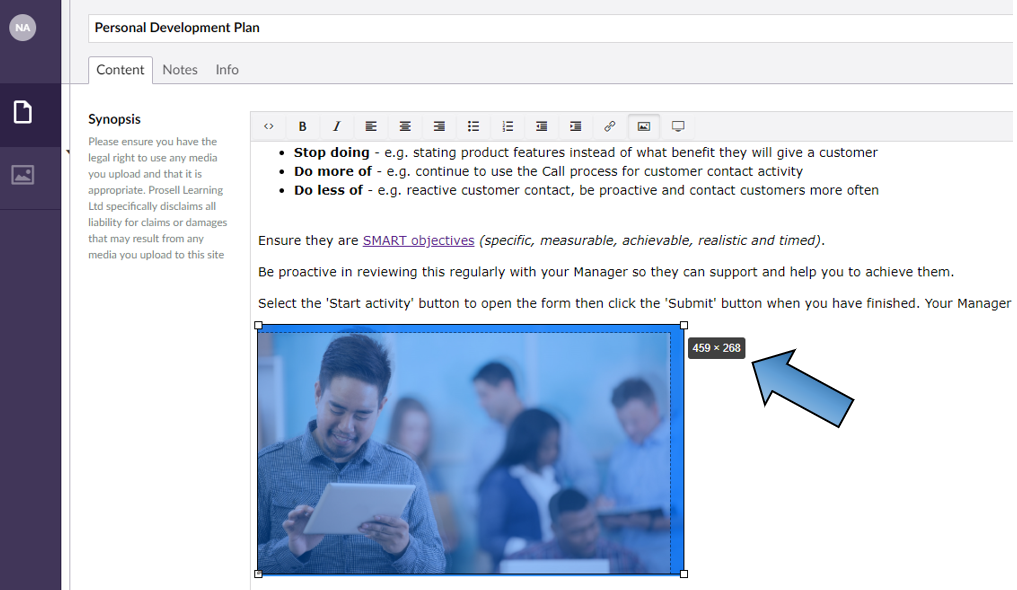
Task: Open the Info tab
Action: point(227,69)
